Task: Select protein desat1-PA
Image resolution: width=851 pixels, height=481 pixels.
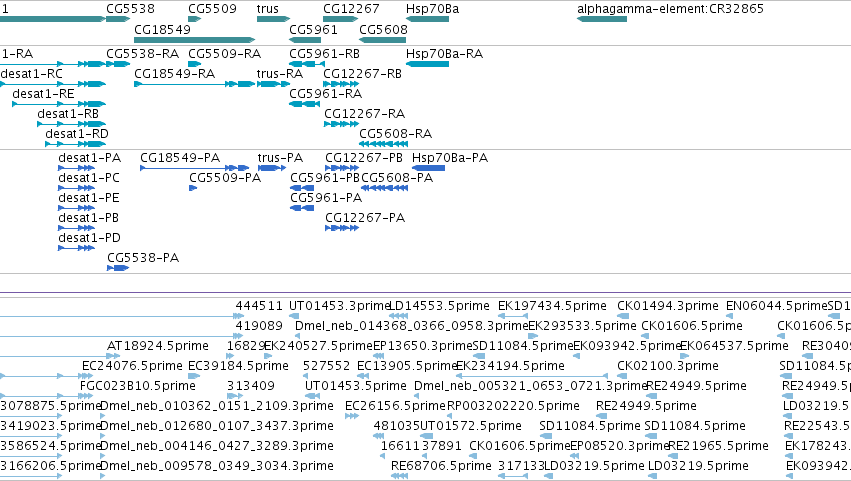Action: click(x=90, y=158)
